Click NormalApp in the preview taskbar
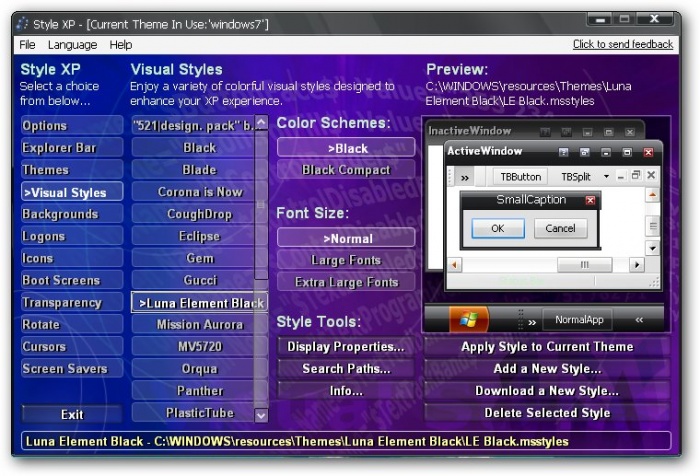 (x=579, y=320)
